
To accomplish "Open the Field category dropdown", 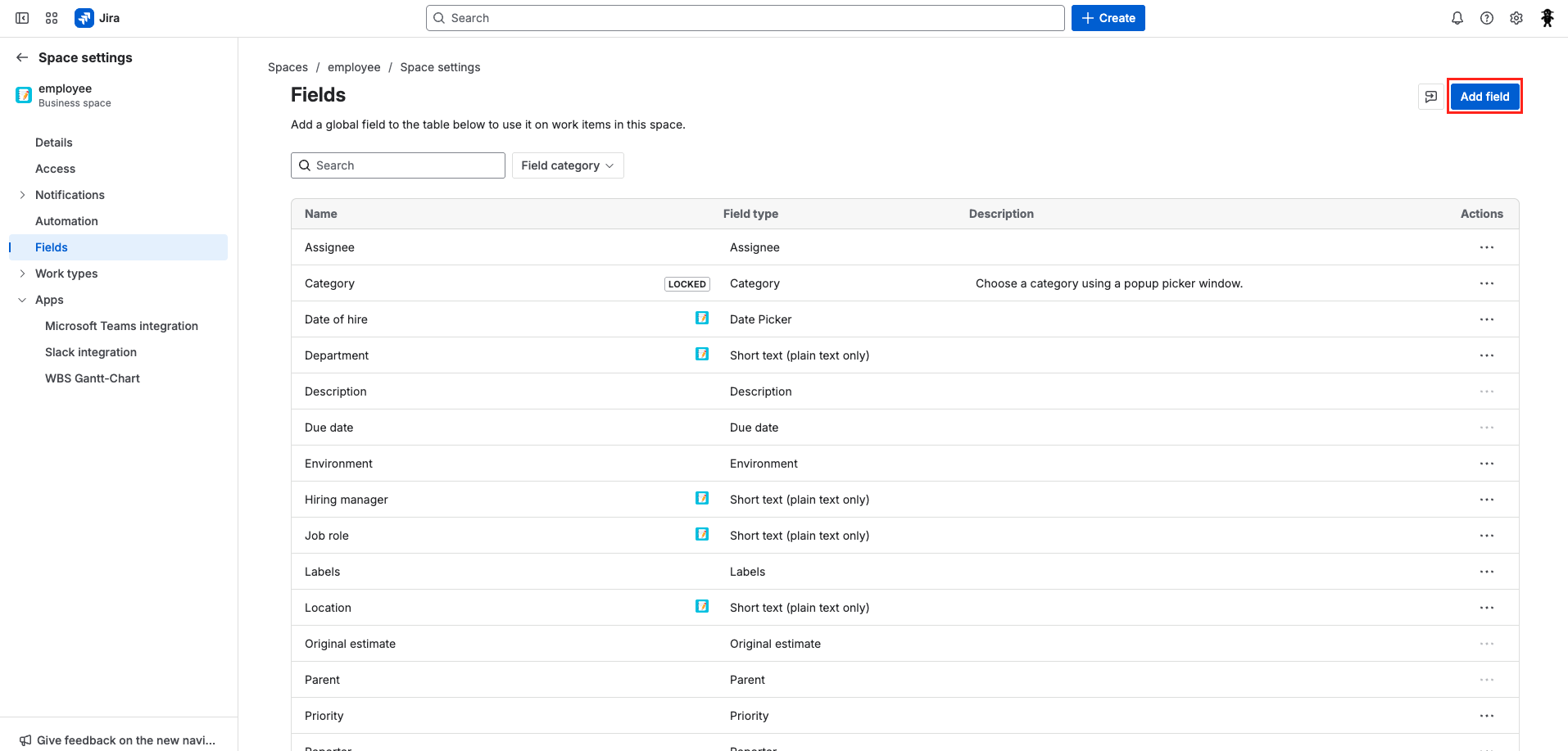I will (567, 165).
